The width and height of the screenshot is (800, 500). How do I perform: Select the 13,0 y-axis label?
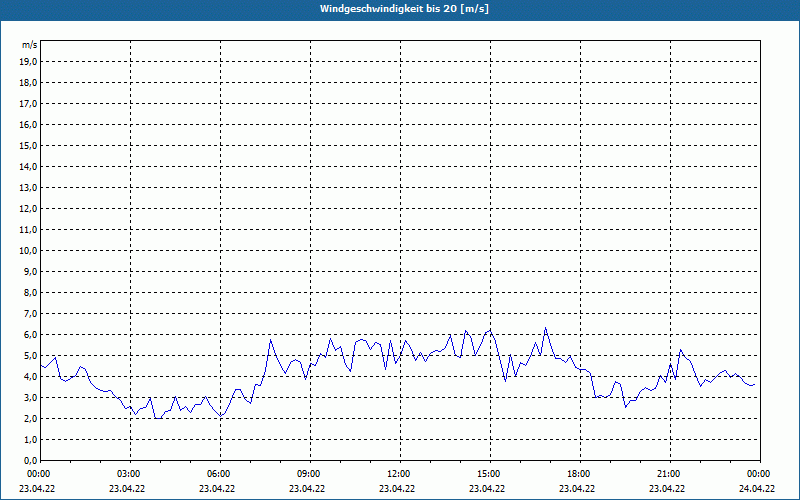coord(29,188)
